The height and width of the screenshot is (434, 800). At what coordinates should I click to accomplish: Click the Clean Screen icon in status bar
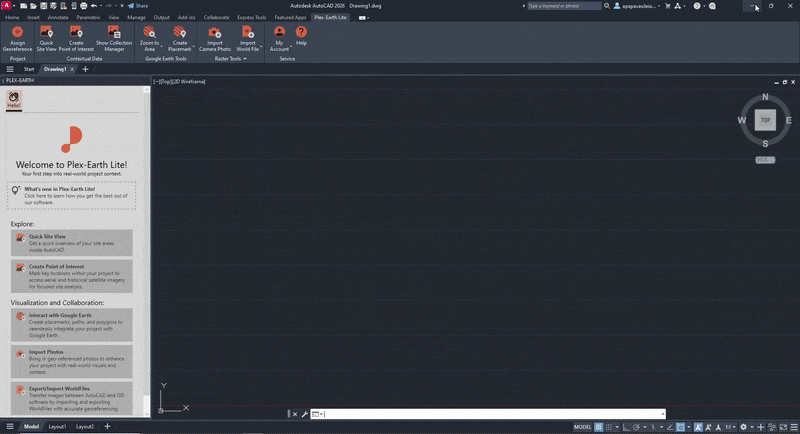[x=783, y=427]
